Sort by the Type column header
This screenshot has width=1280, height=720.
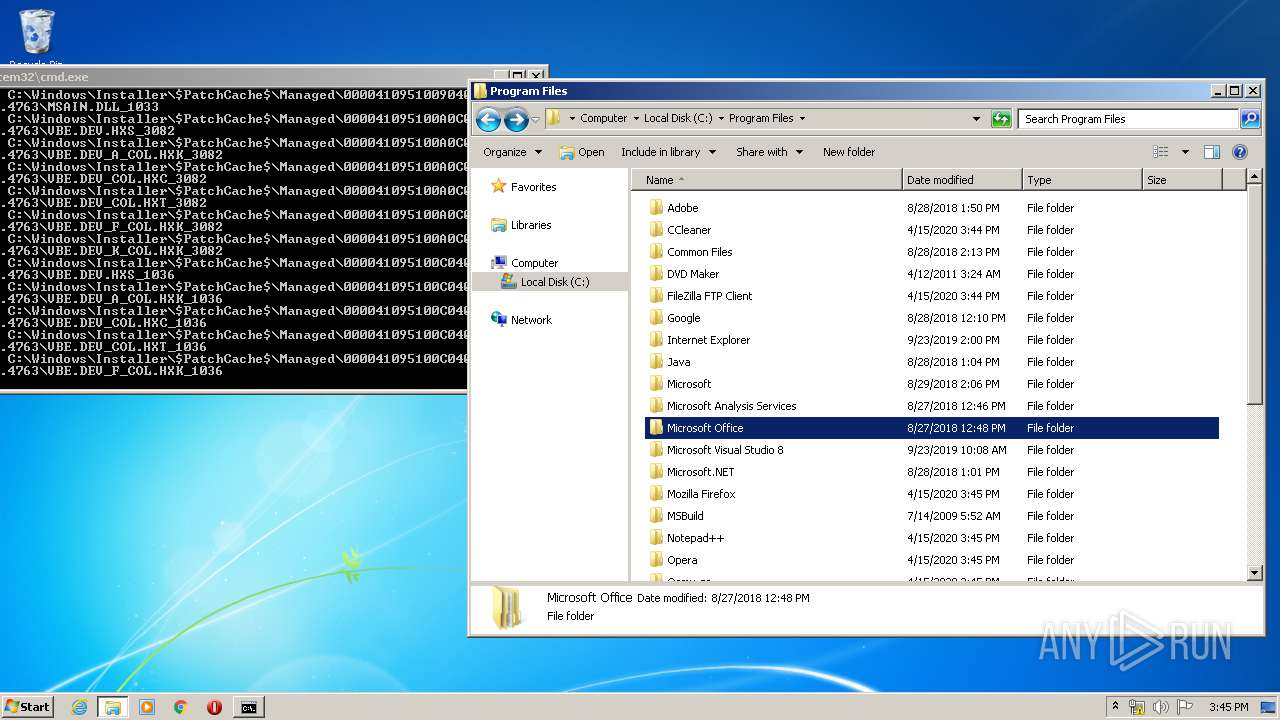click(x=1082, y=180)
